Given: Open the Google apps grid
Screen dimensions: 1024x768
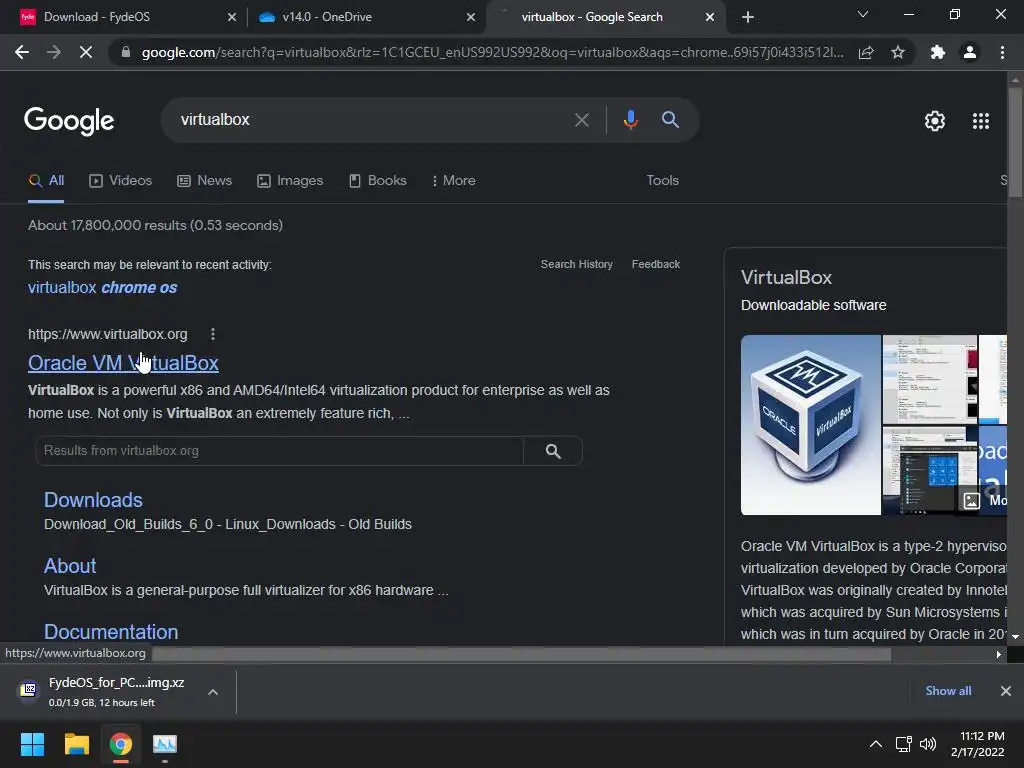Looking at the screenshot, I should (981, 121).
